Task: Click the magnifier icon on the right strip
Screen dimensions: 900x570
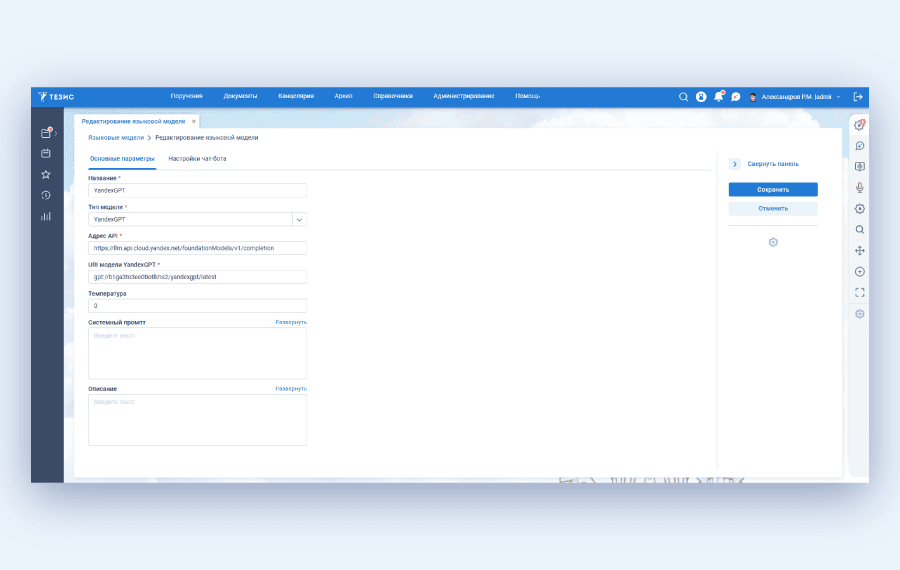Action: [859, 230]
